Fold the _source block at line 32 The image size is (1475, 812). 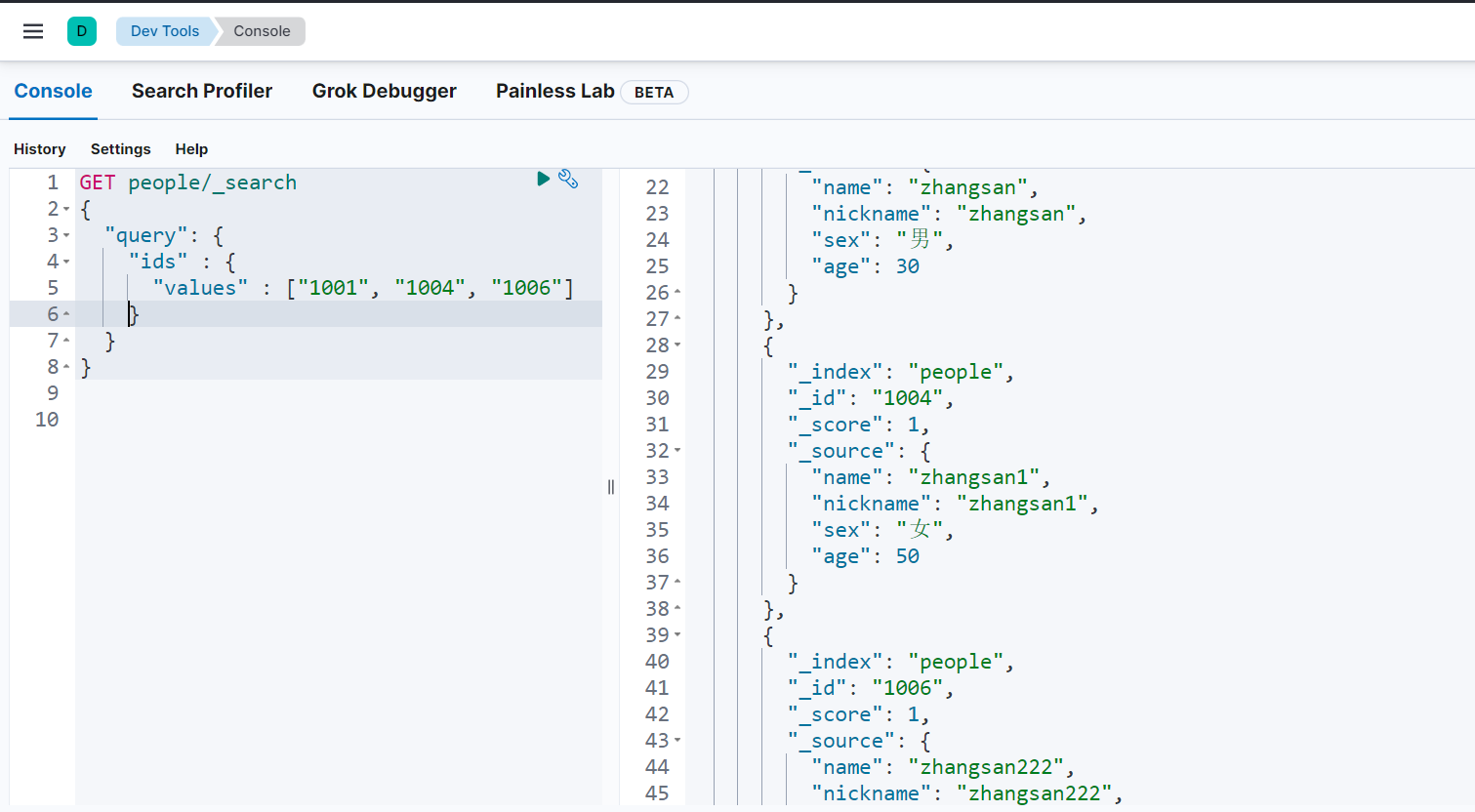[x=677, y=451]
